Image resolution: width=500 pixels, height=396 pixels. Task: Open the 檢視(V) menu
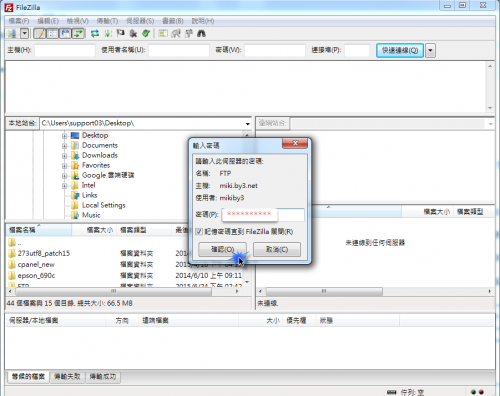78,21
